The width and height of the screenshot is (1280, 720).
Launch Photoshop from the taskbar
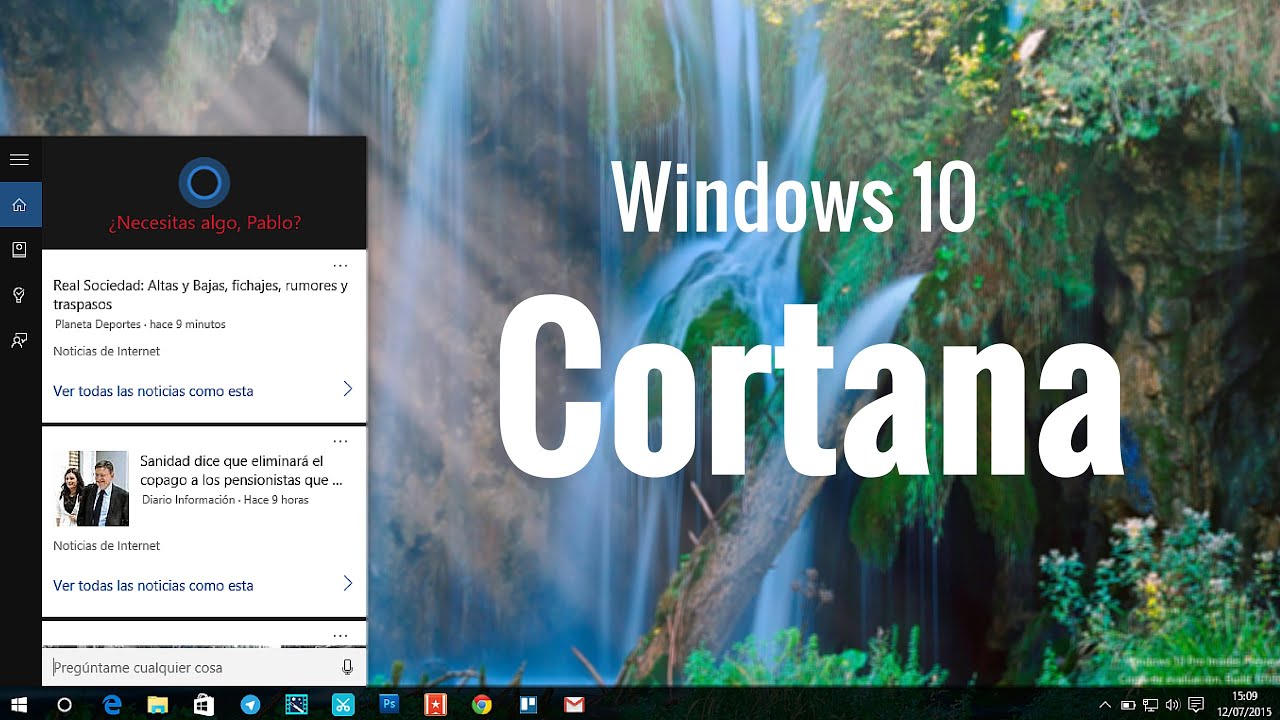[390, 704]
